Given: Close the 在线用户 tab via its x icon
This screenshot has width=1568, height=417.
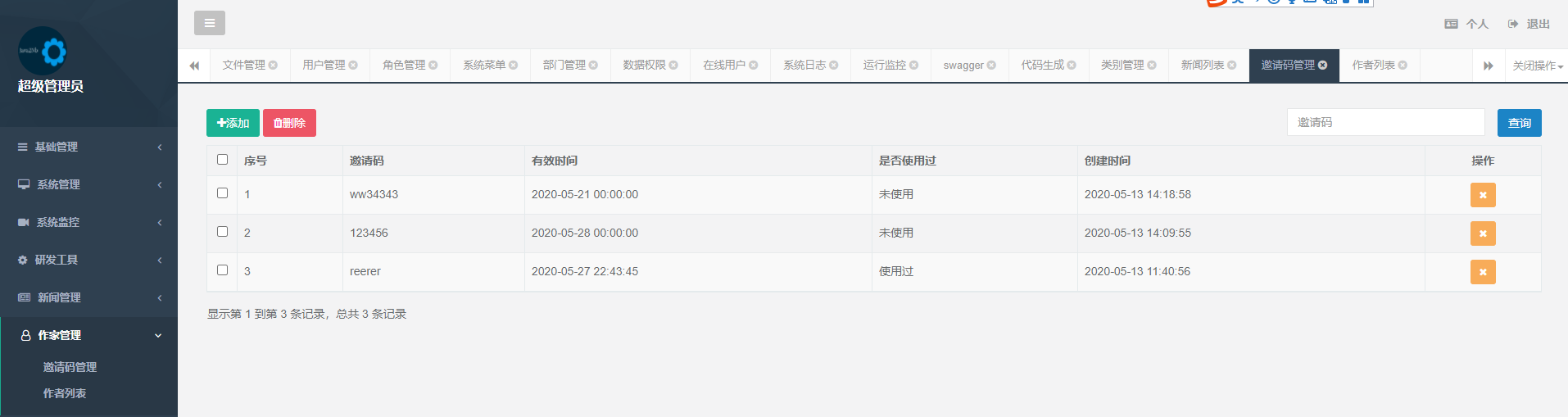Looking at the screenshot, I should pos(754,66).
